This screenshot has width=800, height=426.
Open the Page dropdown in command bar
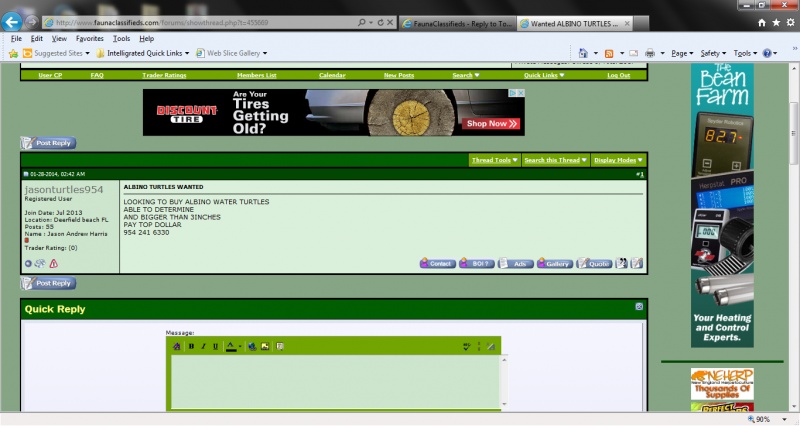point(682,53)
